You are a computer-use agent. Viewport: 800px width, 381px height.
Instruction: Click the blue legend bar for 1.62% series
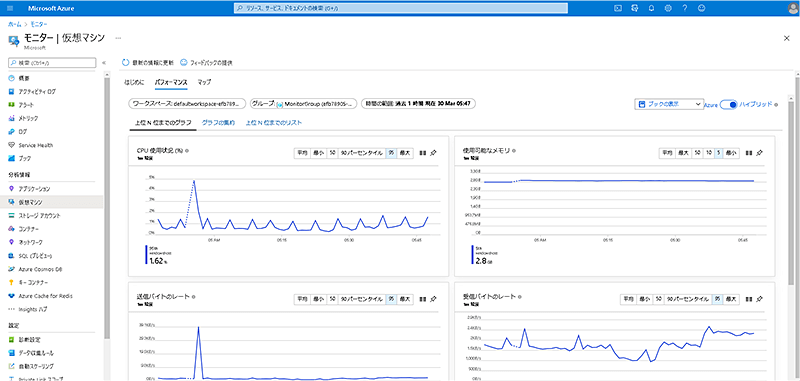pyautogui.click(x=146, y=255)
